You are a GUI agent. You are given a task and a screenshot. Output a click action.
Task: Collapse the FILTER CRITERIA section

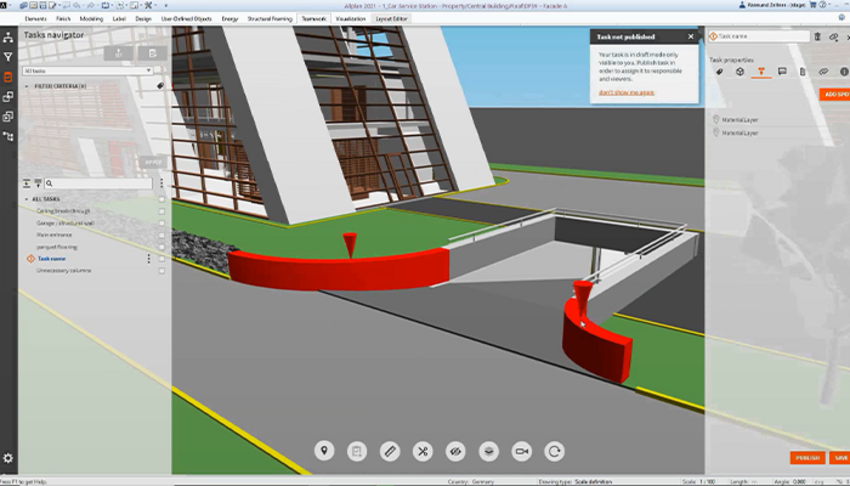(26, 86)
